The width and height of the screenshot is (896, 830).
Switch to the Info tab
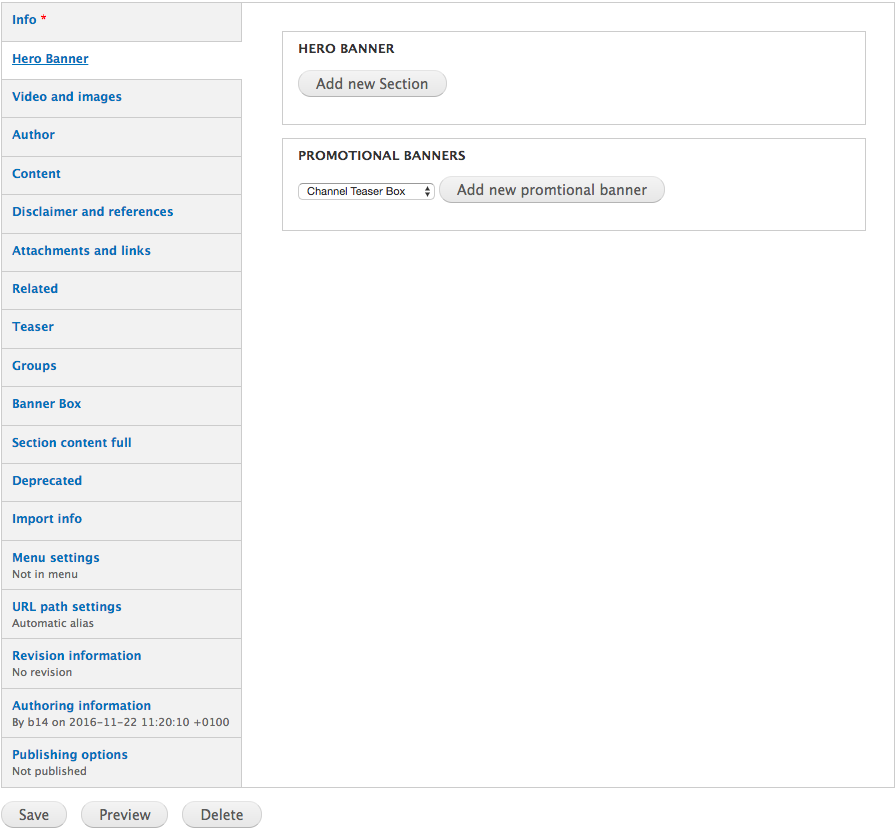coord(25,20)
